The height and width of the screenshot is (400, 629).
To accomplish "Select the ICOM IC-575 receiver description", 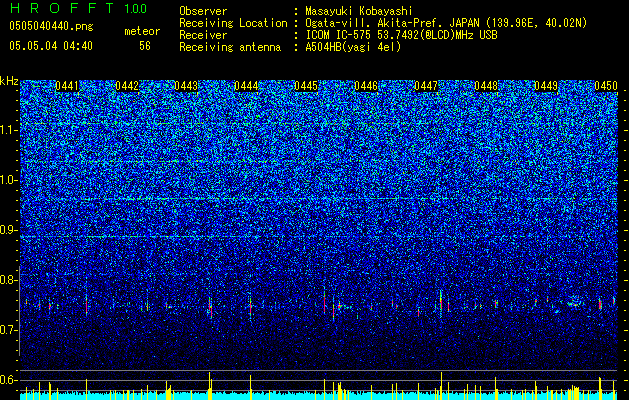I will pos(401,35).
